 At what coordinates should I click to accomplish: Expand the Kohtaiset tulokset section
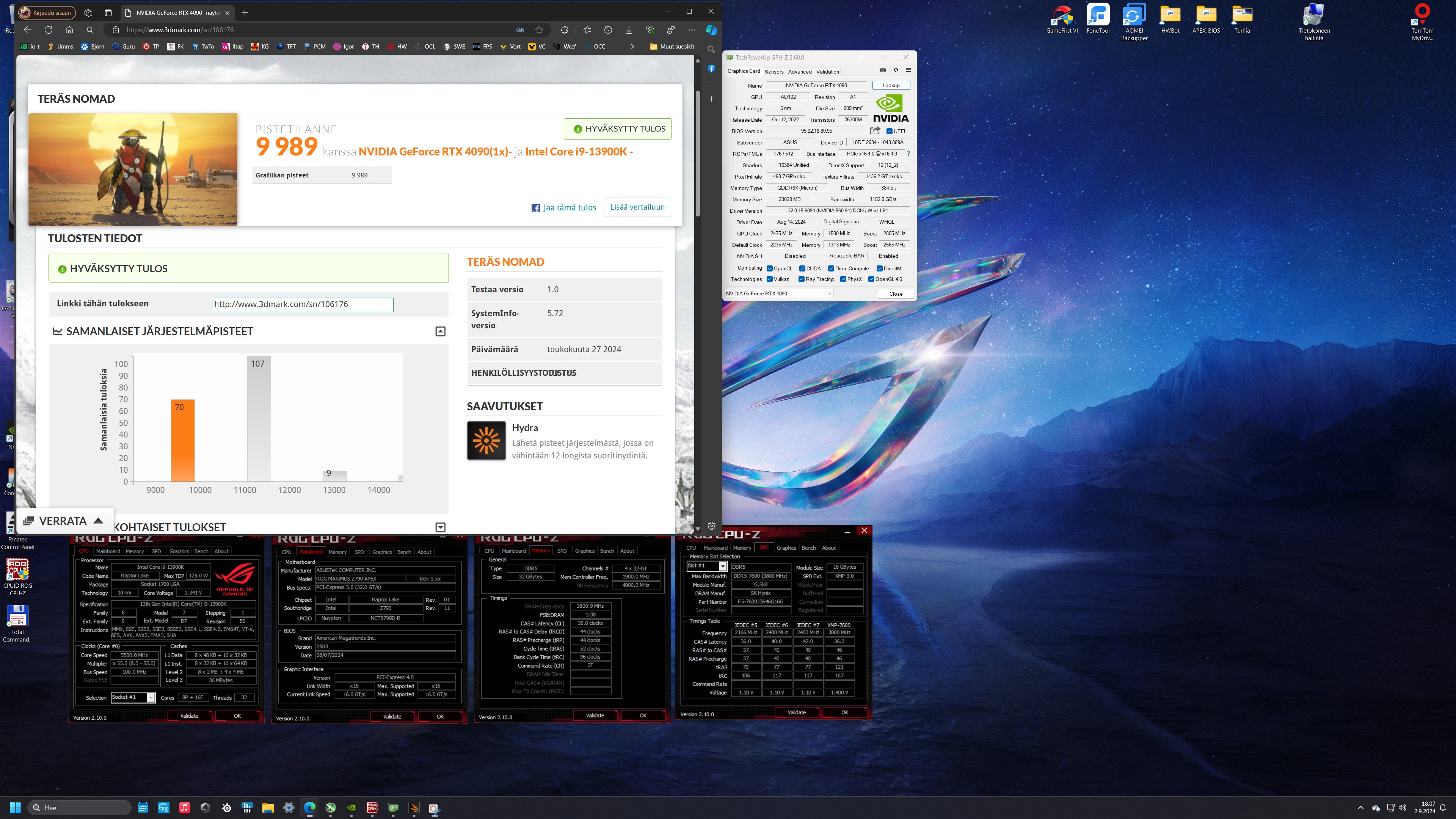pos(440,527)
